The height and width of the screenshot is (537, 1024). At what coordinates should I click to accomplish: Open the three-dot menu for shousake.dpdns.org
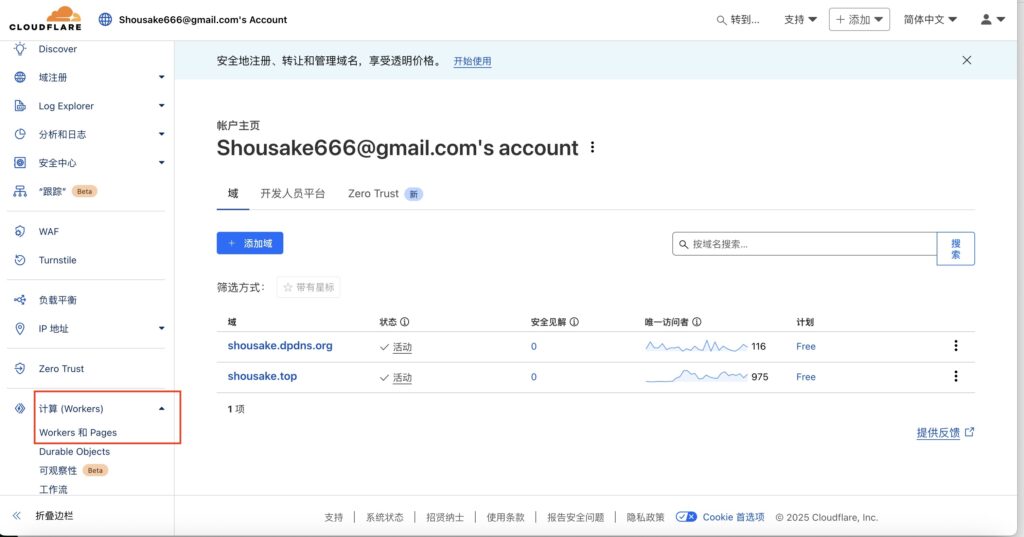(955, 346)
